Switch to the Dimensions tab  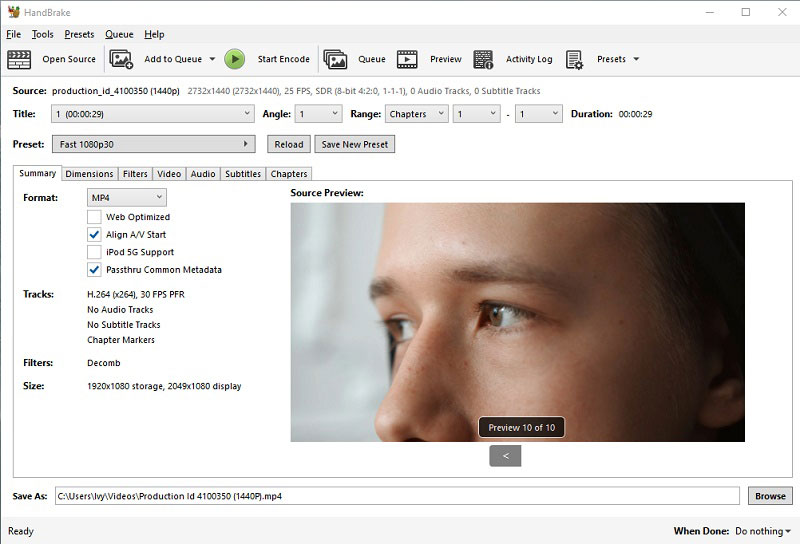coord(89,174)
